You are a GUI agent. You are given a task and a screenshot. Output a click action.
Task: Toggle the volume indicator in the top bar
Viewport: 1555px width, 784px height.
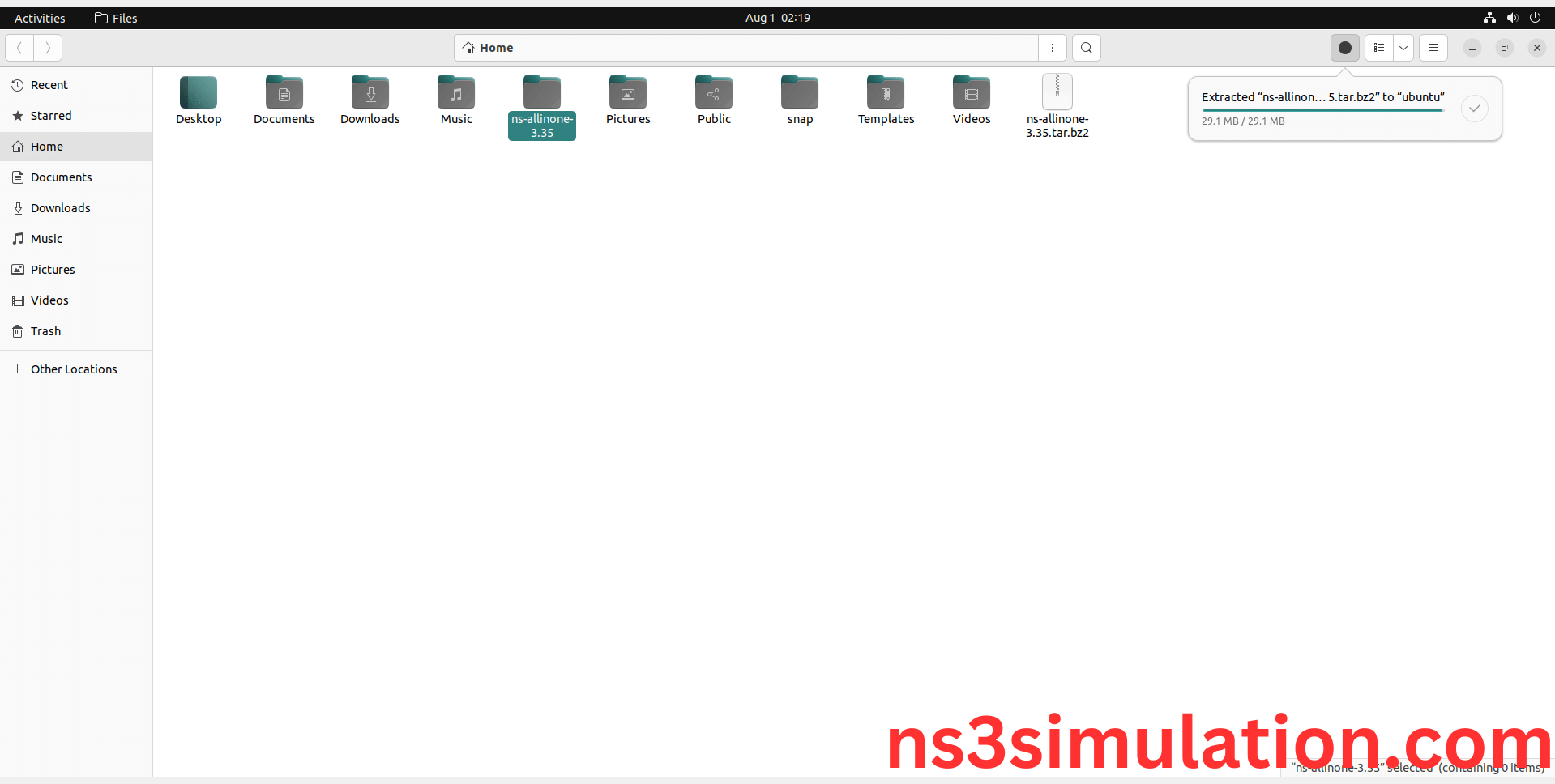(x=1512, y=17)
